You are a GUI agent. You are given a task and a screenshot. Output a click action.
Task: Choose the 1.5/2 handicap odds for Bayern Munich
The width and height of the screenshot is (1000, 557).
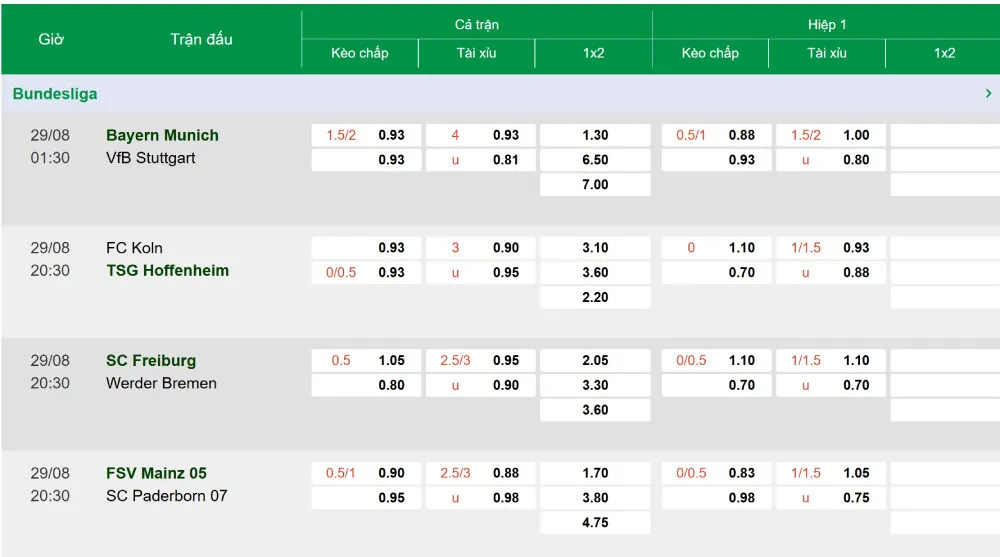[366, 135]
